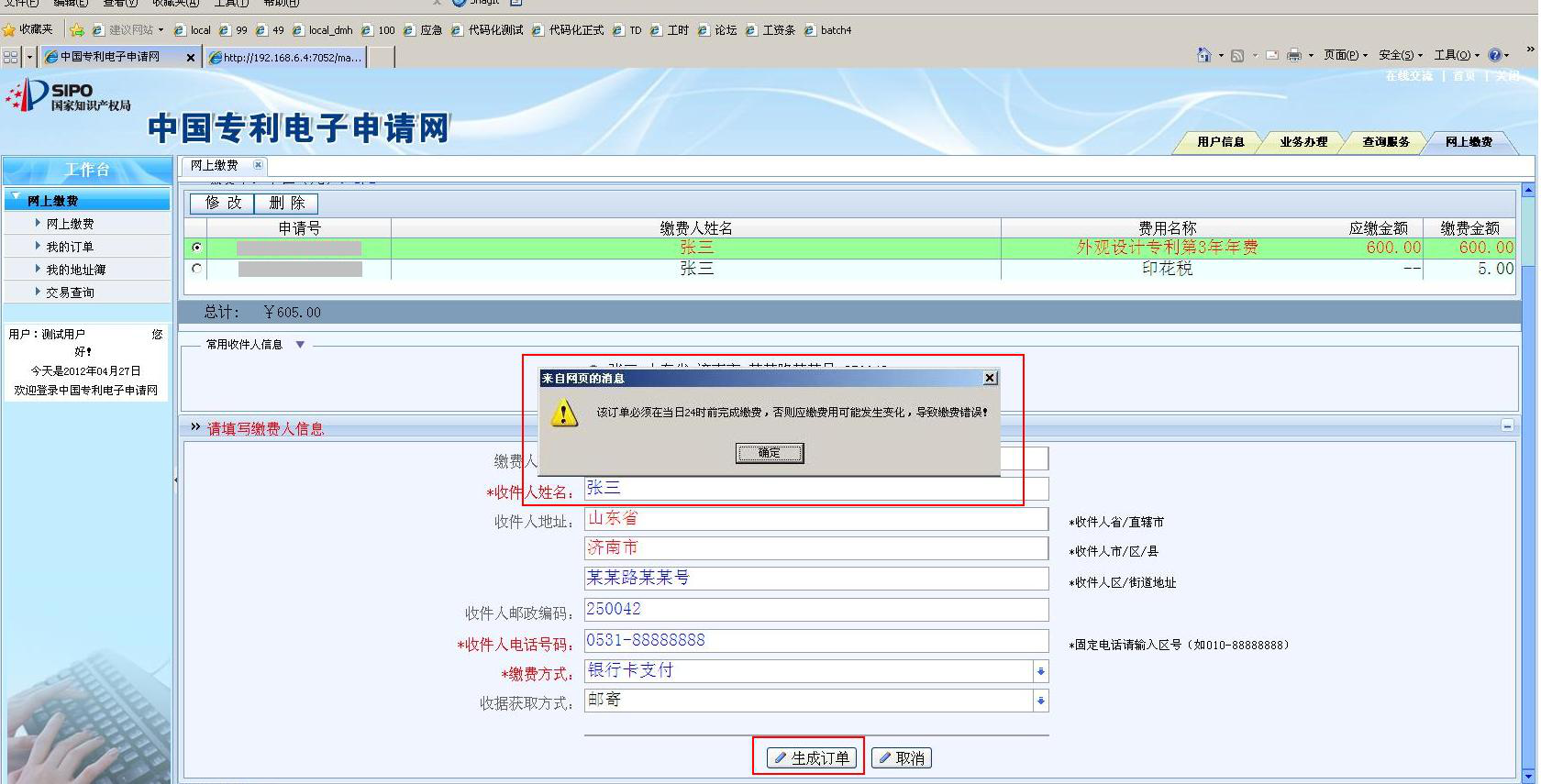Open 我的订单 in the sidebar
The width and height of the screenshot is (1541, 784).
70,247
